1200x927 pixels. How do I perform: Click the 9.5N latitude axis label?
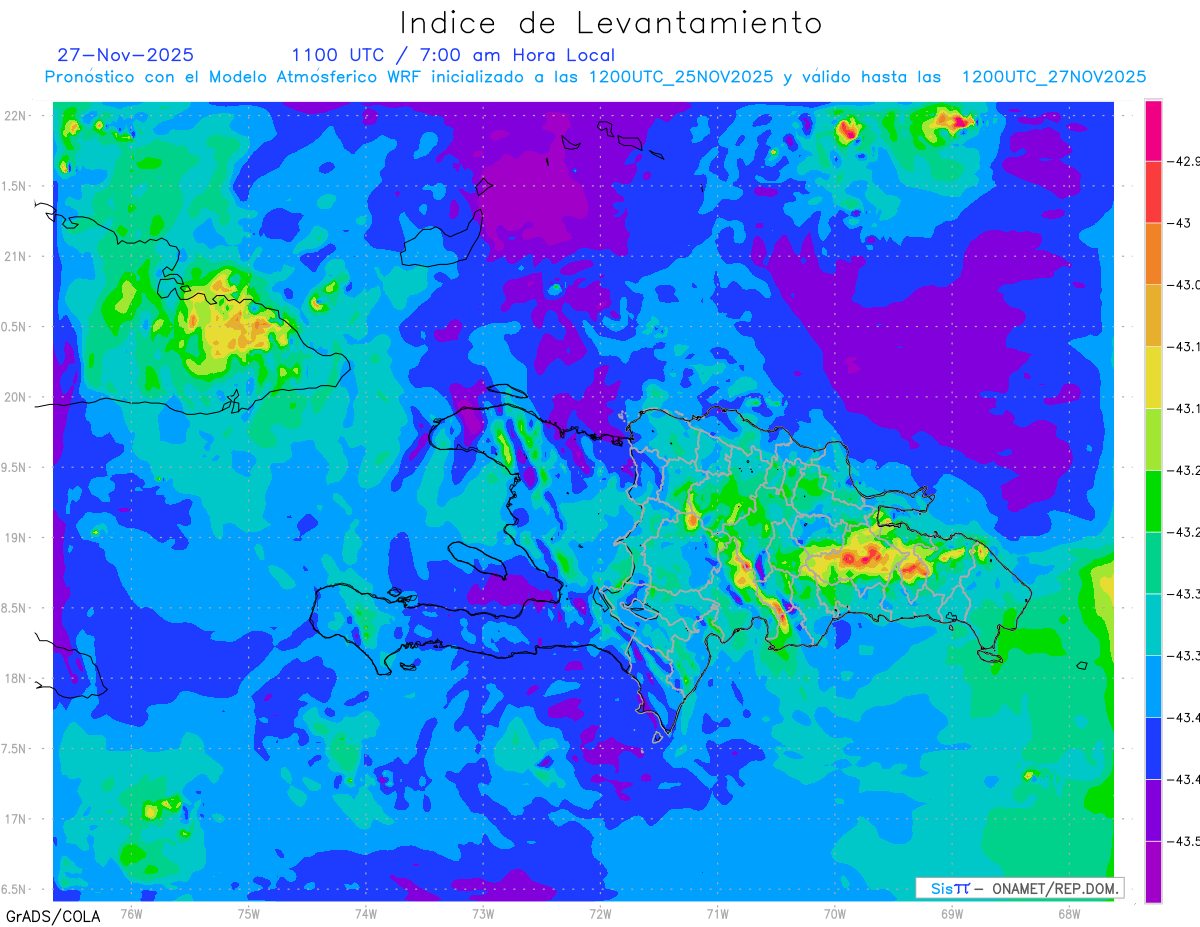coord(15,467)
